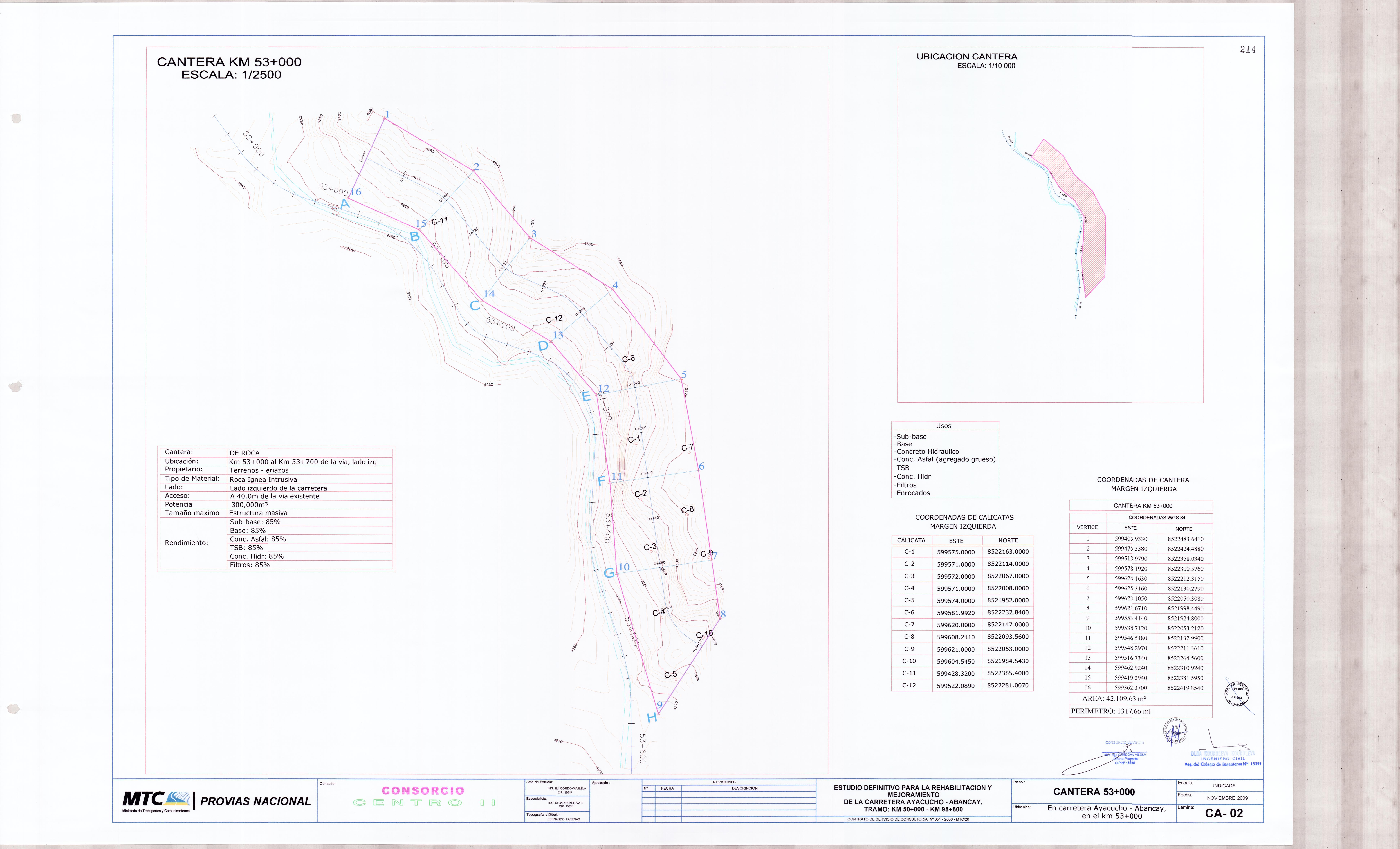Click the sheet number "CA- 02"
Screen dimensions: 1400x849
pos(1224,813)
